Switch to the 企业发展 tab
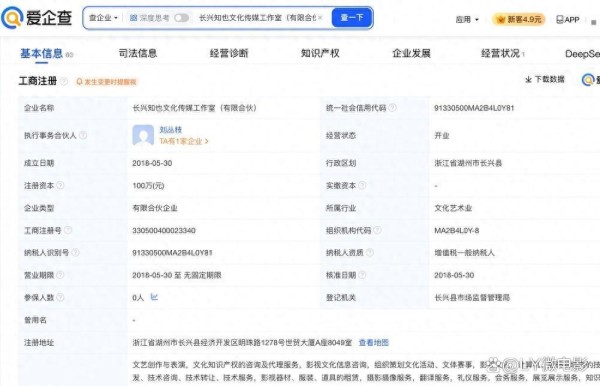 pos(411,53)
